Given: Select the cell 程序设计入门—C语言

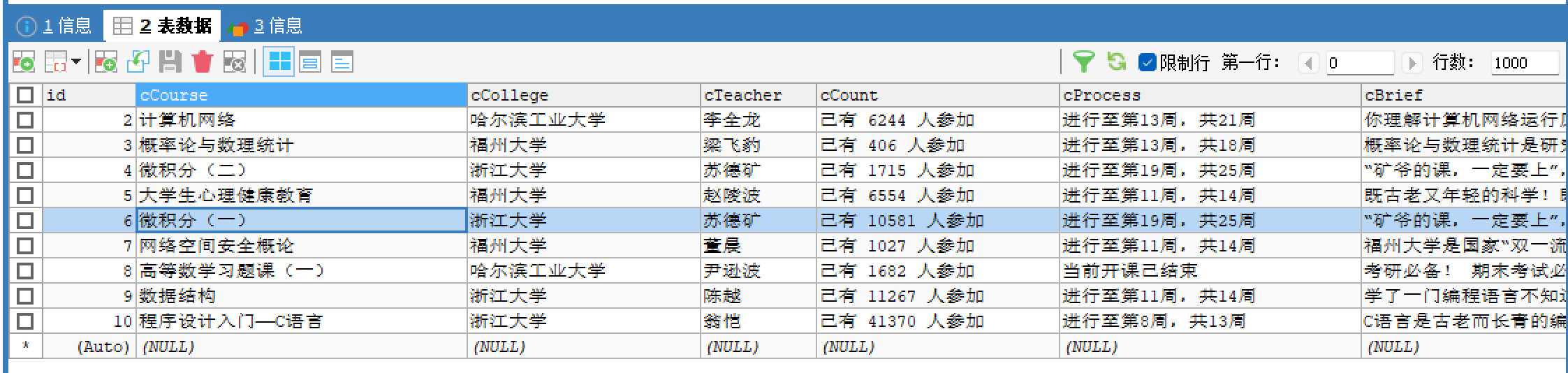Looking at the screenshot, I should pos(301,321).
